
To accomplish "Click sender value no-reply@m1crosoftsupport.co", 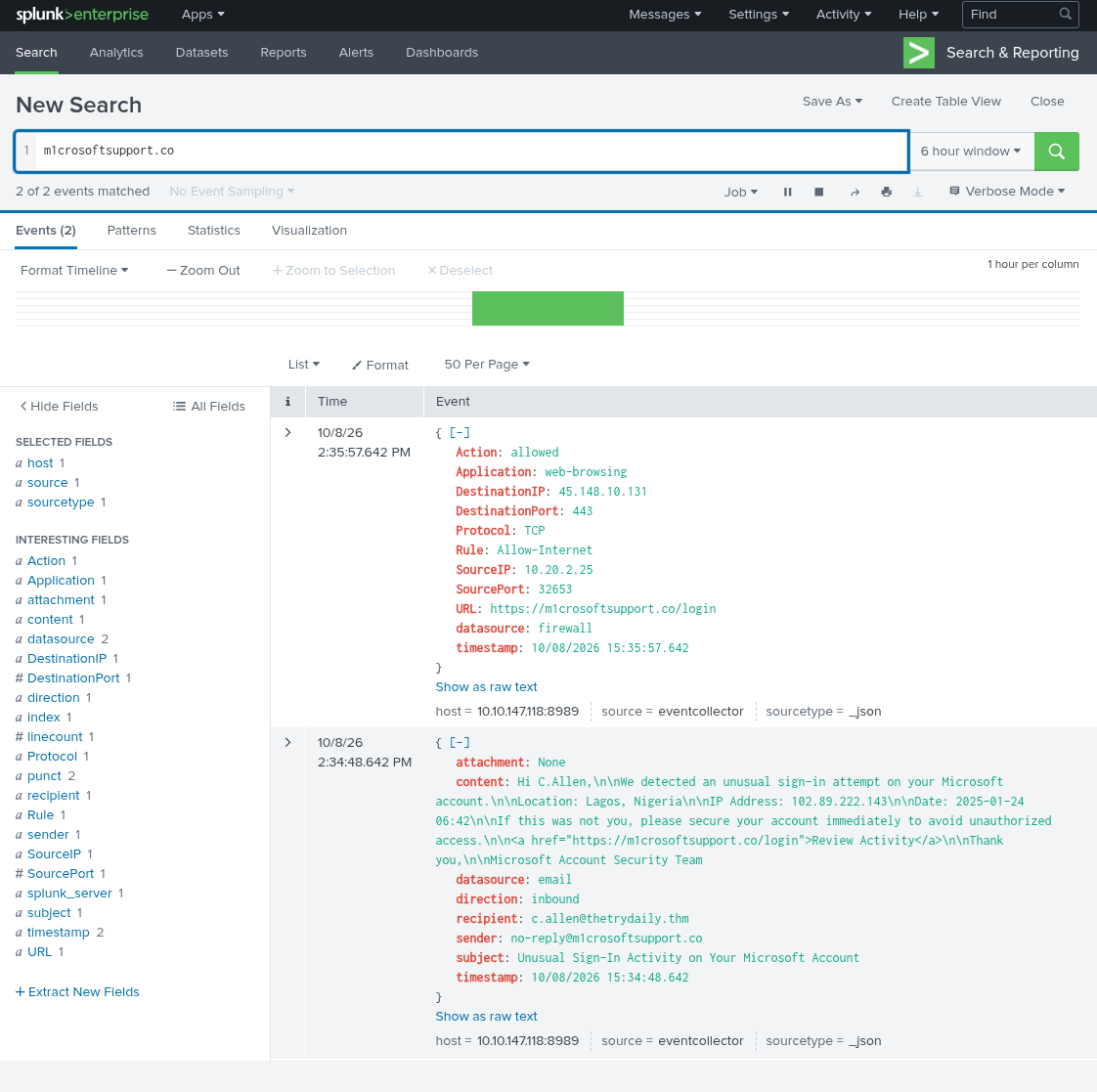I will [x=606, y=939].
